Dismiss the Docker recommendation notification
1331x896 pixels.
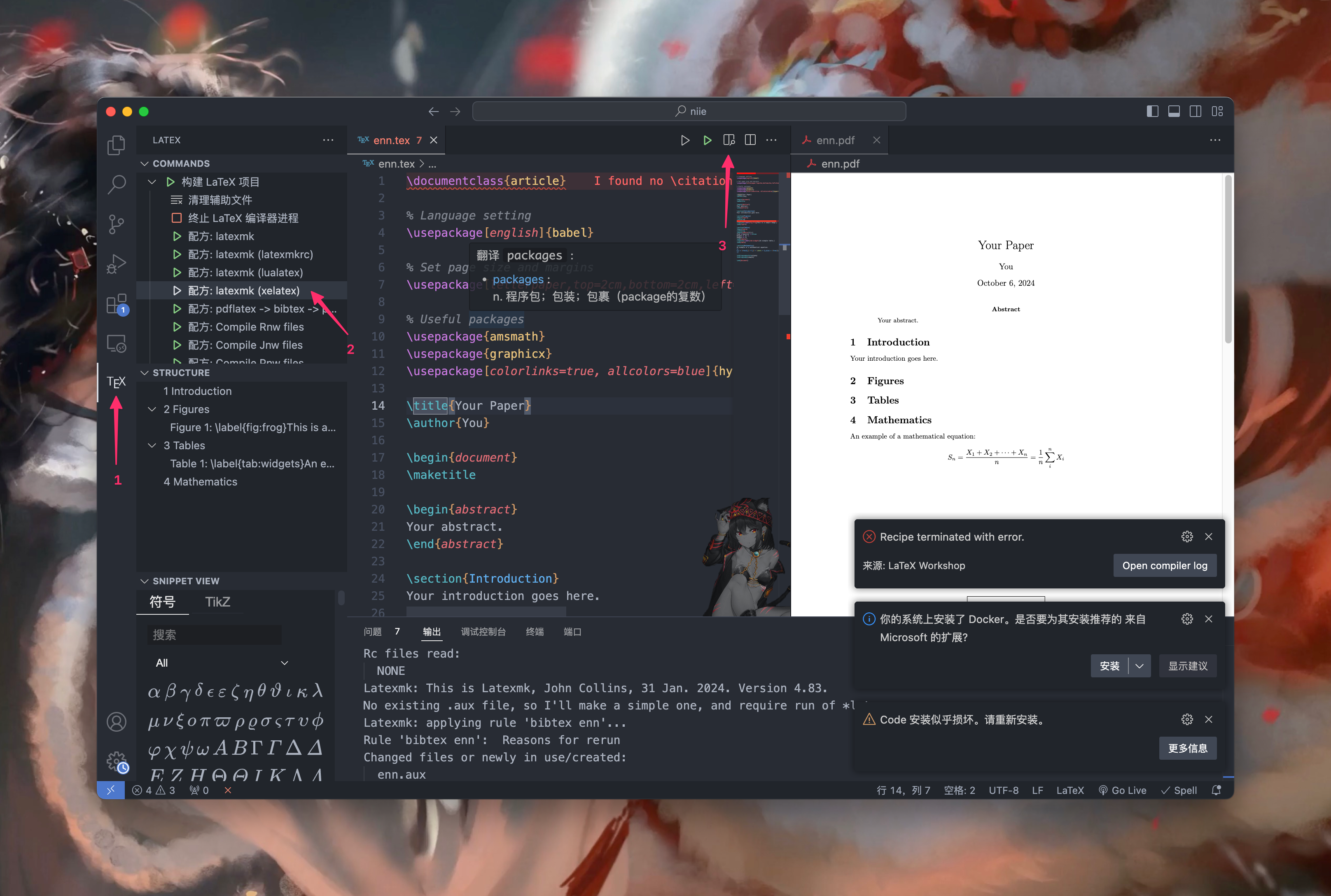(x=1209, y=619)
